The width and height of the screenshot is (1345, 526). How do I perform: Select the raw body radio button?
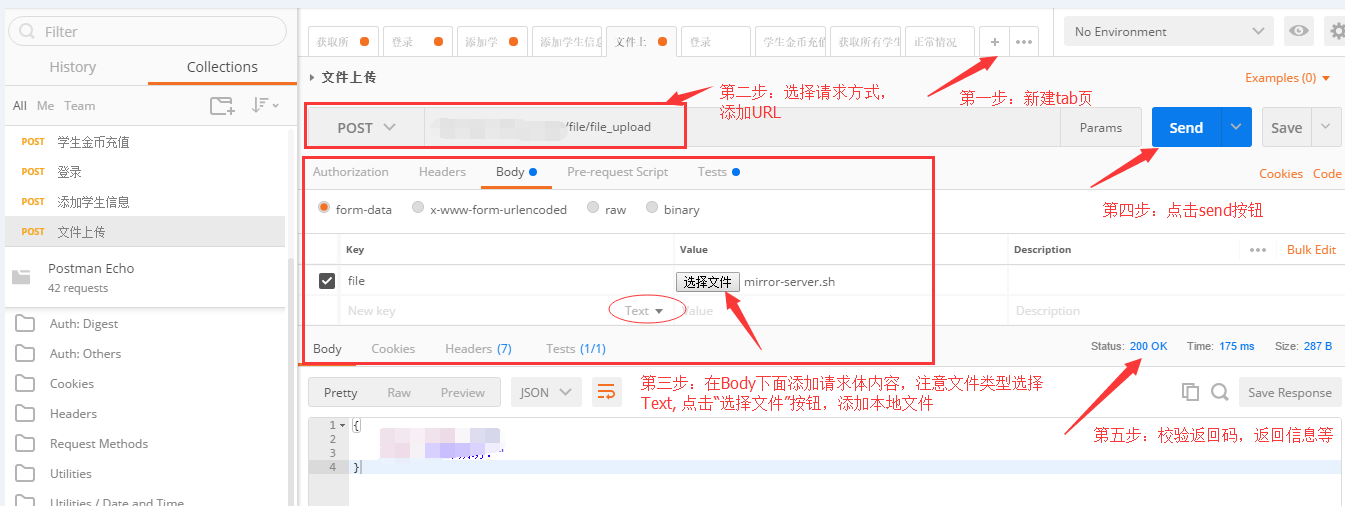click(x=593, y=209)
